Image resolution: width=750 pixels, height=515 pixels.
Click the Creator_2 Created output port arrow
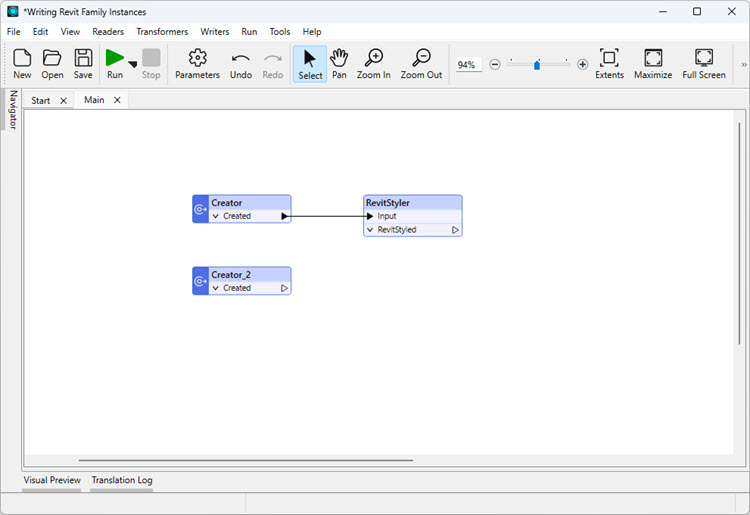point(285,288)
